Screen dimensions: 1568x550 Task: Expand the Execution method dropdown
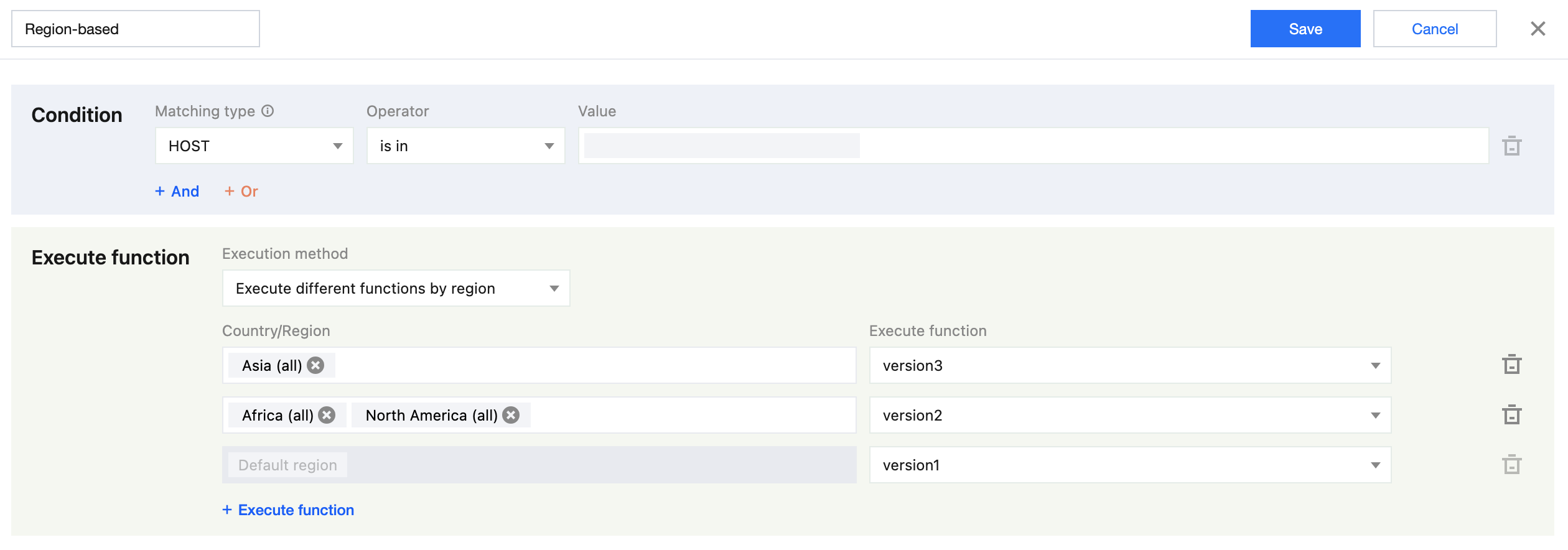[396, 289]
